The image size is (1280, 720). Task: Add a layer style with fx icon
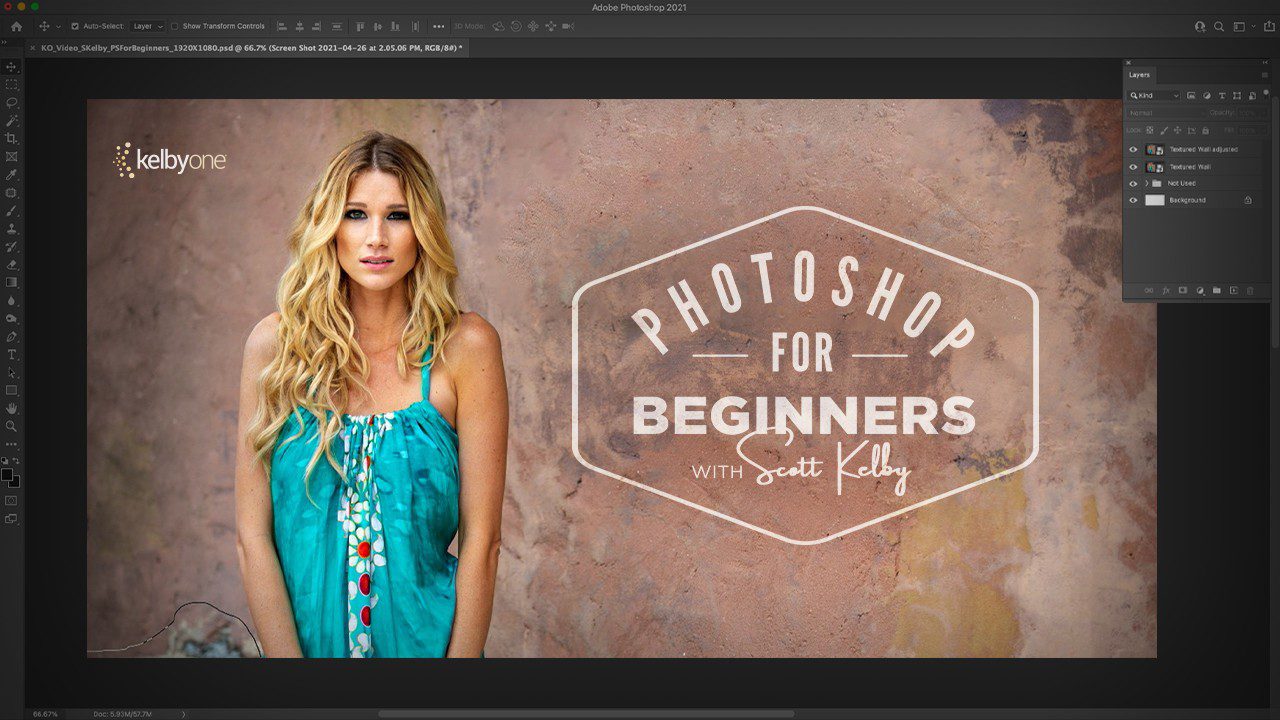(x=1166, y=290)
